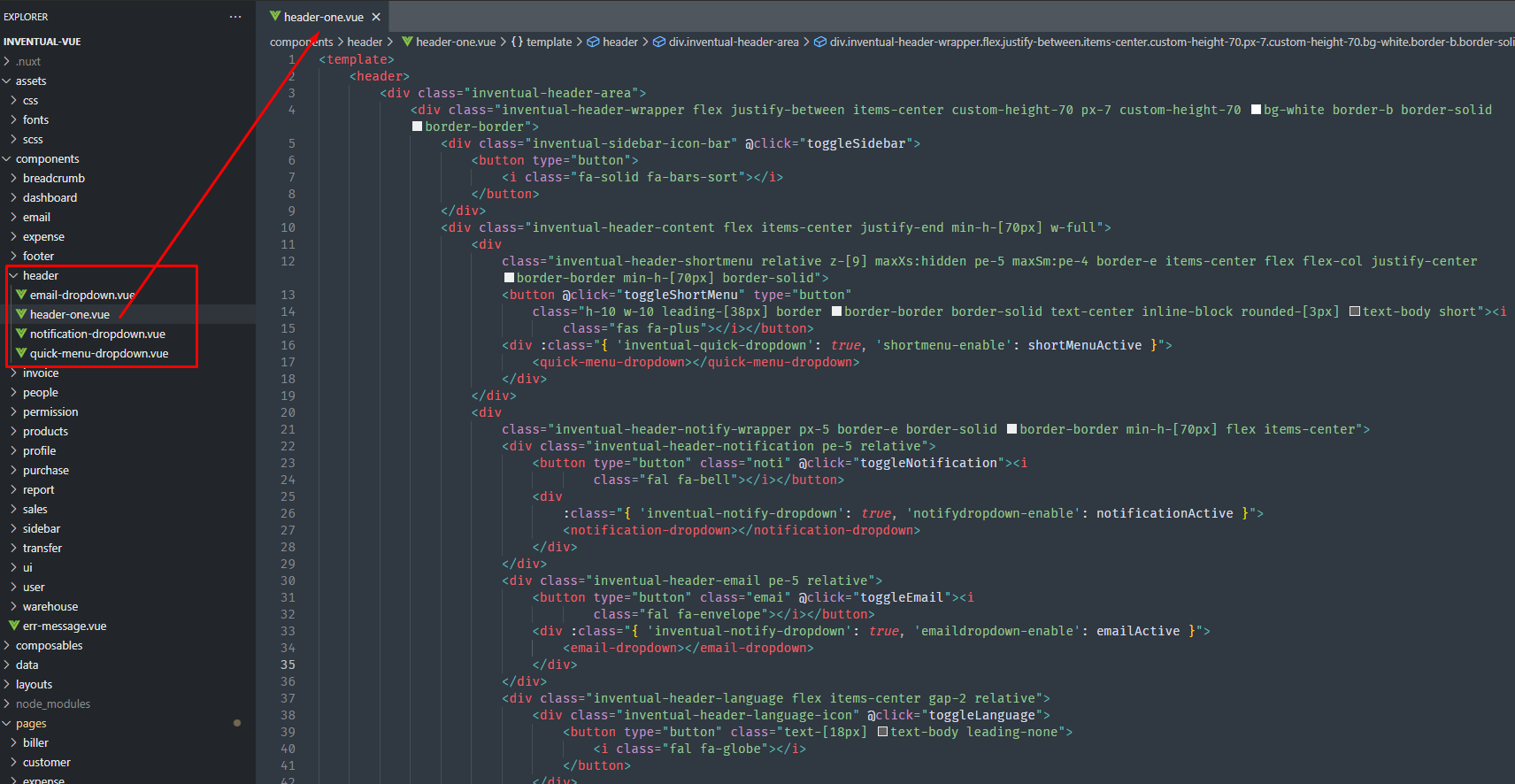Click 'div.inventual-header-area' in the breadcrumb
The image size is (1515, 784).
[x=734, y=42]
